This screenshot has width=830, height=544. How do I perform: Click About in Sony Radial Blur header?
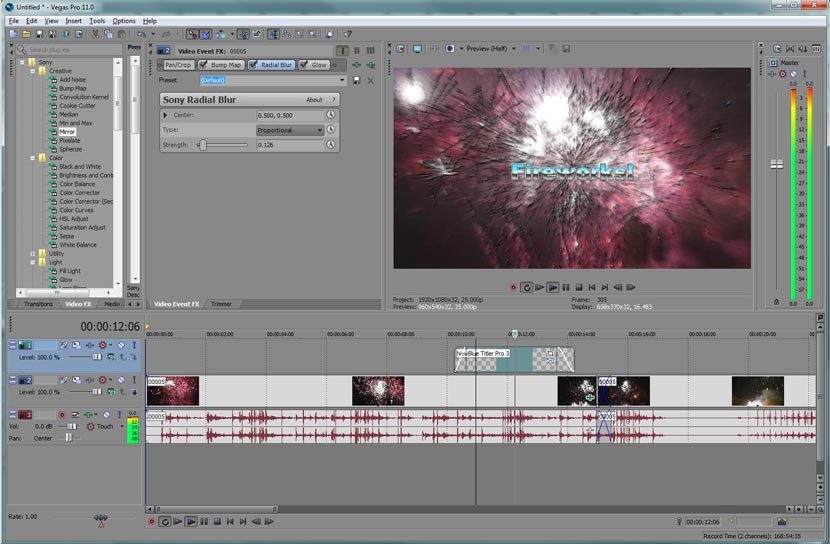tap(314, 99)
